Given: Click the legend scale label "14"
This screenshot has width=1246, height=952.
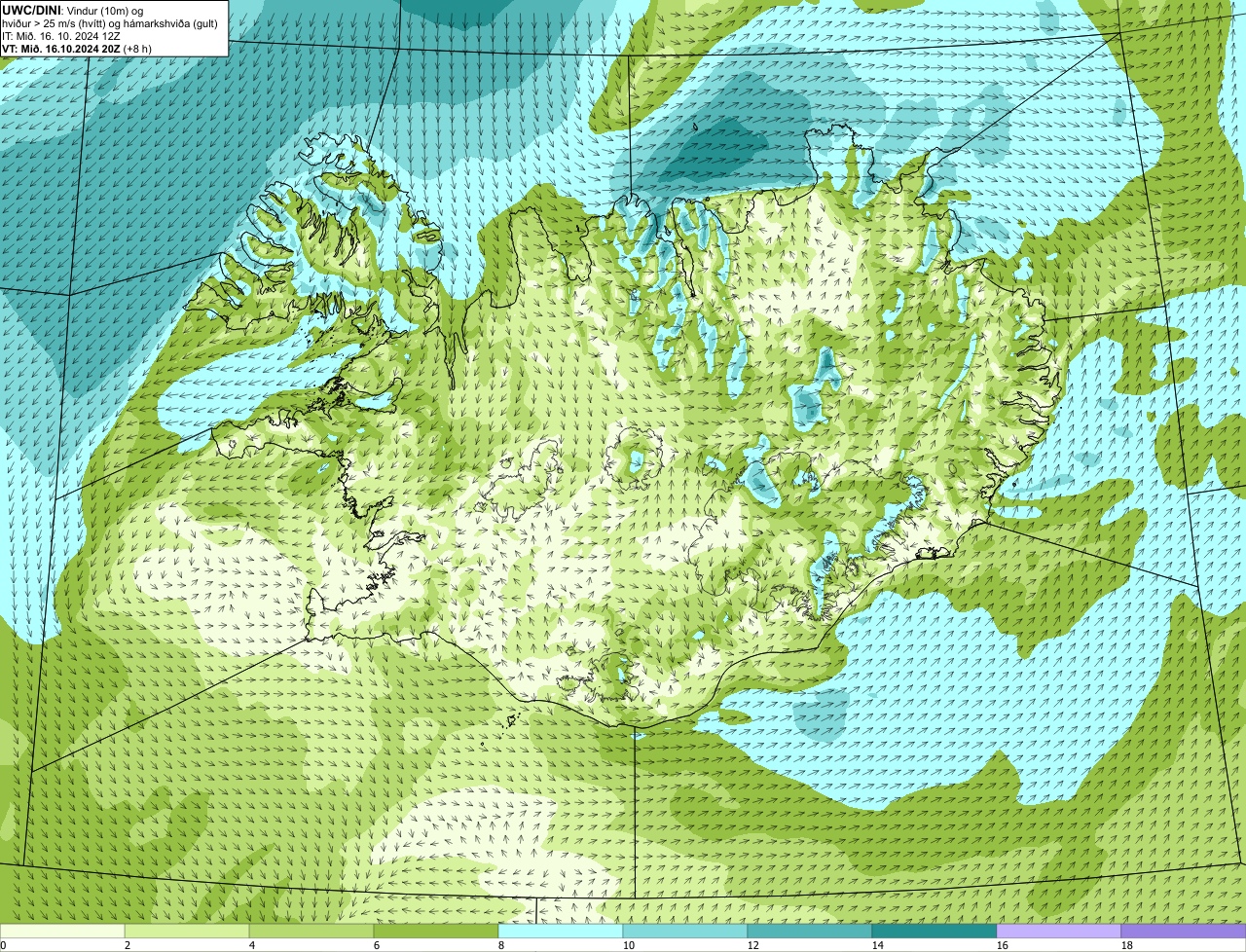Looking at the screenshot, I should (878, 945).
